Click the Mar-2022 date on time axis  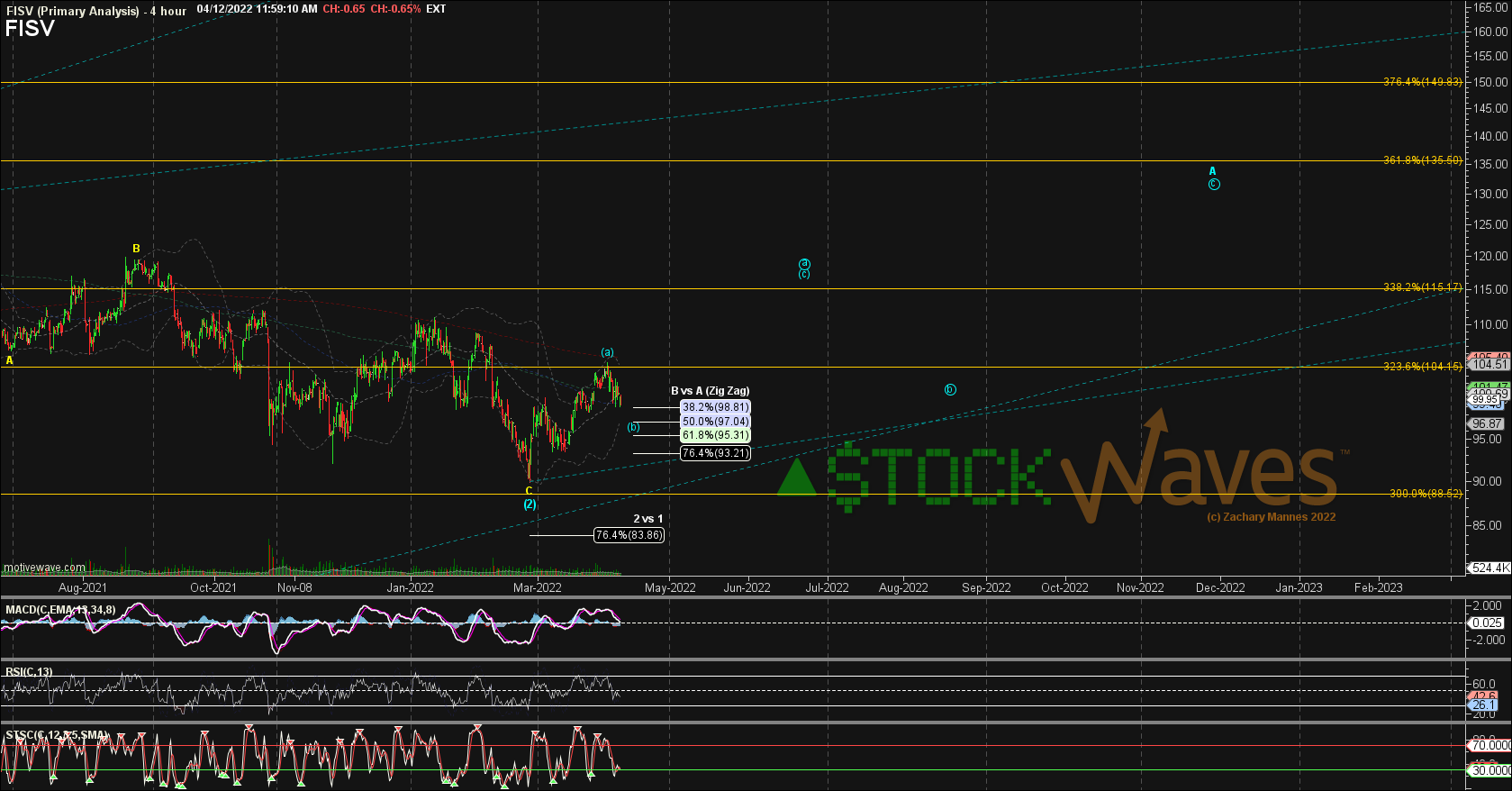tap(537, 587)
